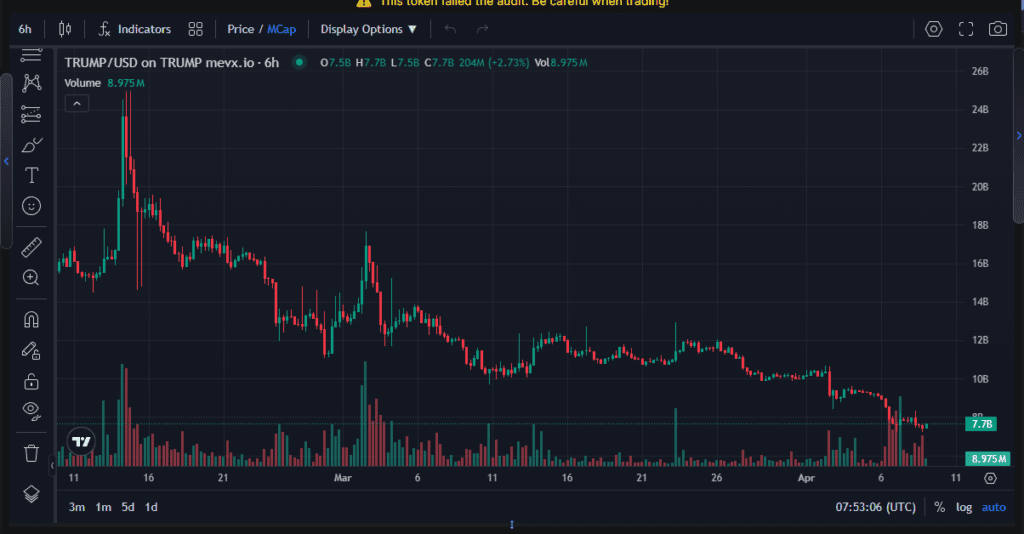
Task: Expand the right side panel arrow
Action: [1019, 136]
